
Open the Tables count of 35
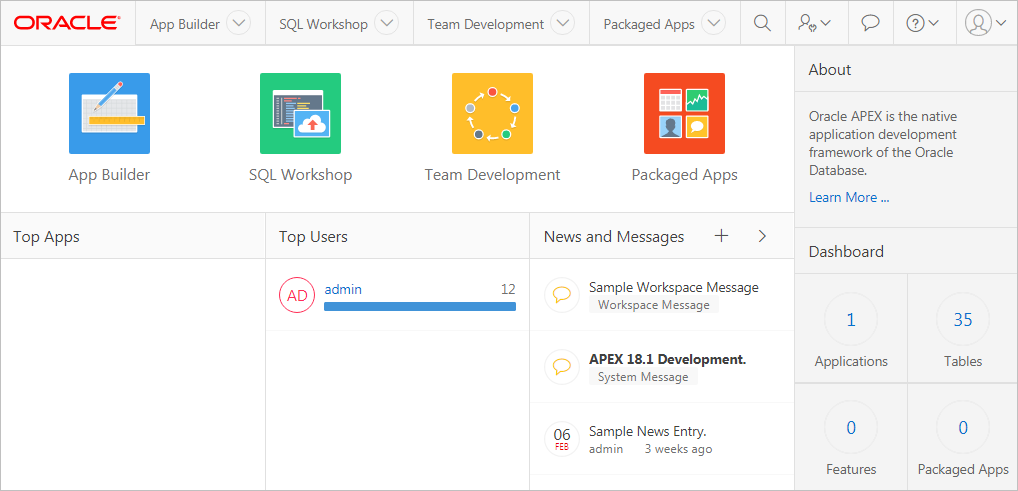[962, 320]
